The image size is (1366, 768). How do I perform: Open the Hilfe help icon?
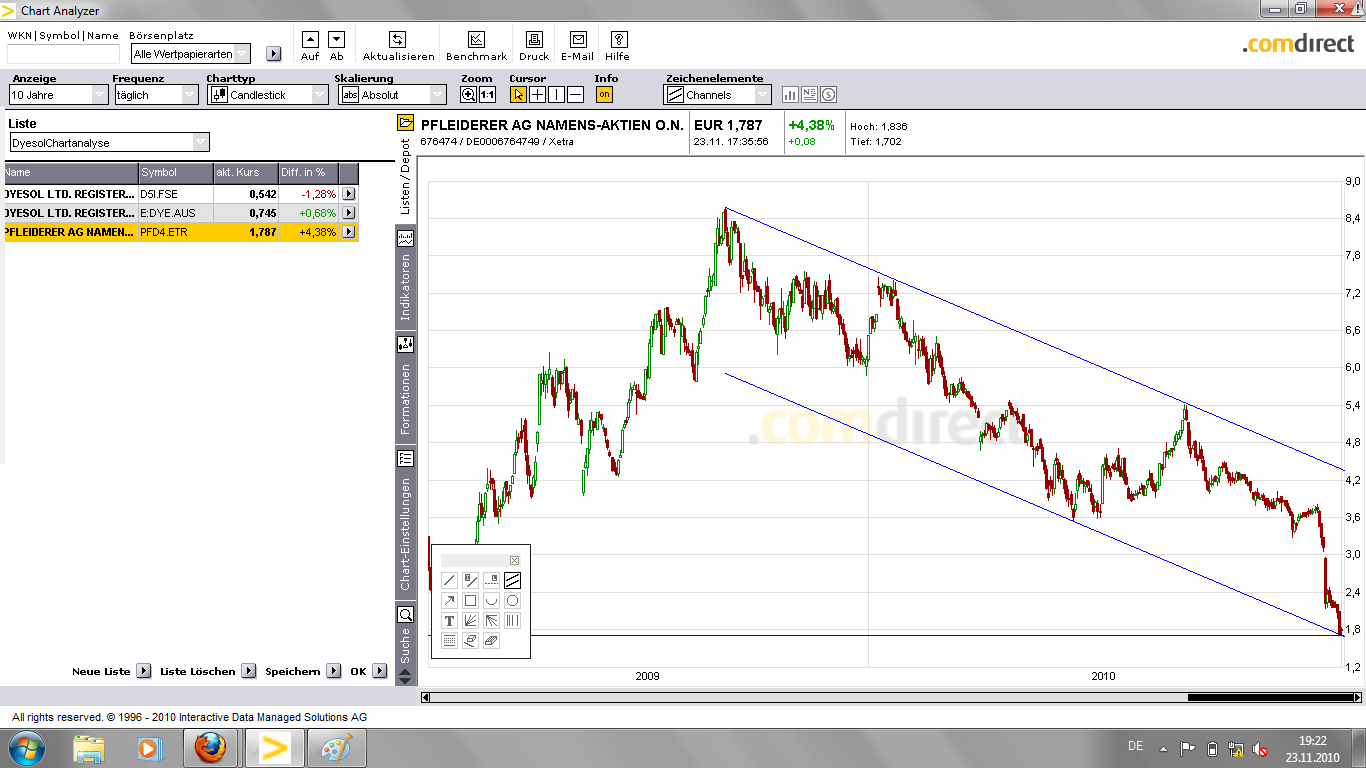(x=618, y=40)
